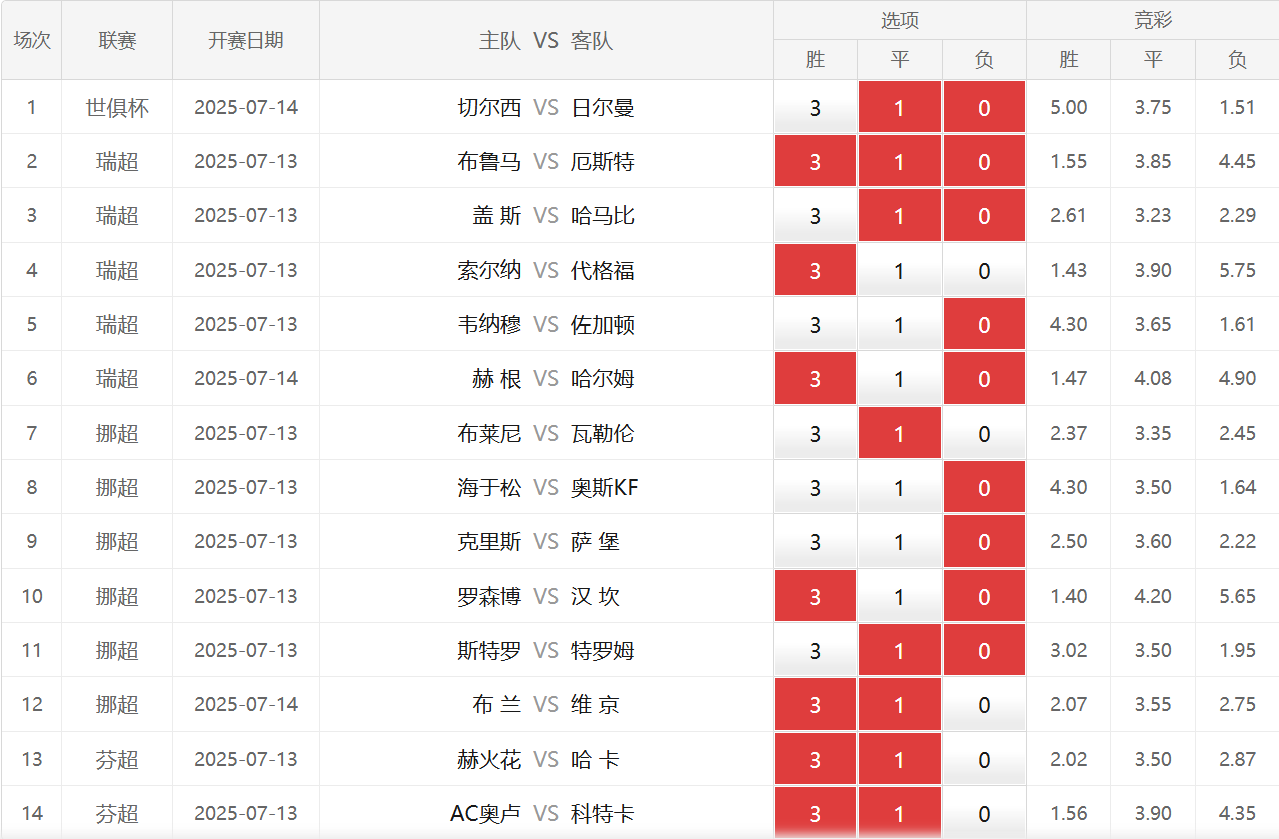1279x839 pixels.
Task: Deselect loss option 0 for 布鲁马 VS 厄斯特
Action: pos(984,161)
